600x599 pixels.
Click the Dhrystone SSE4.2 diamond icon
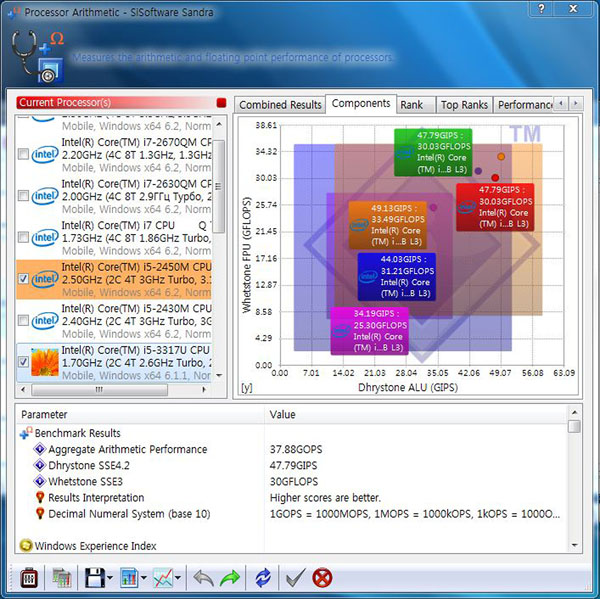pyautogui.click(x=40, y=465)
